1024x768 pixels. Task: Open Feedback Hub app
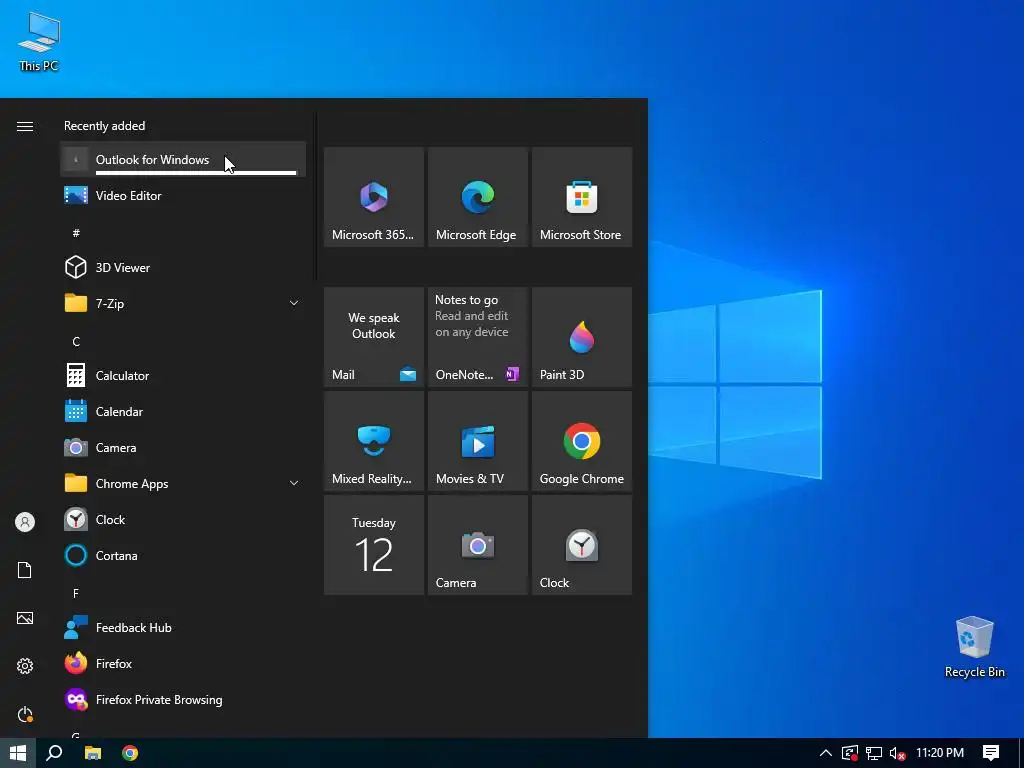click(x=183, y=627)
